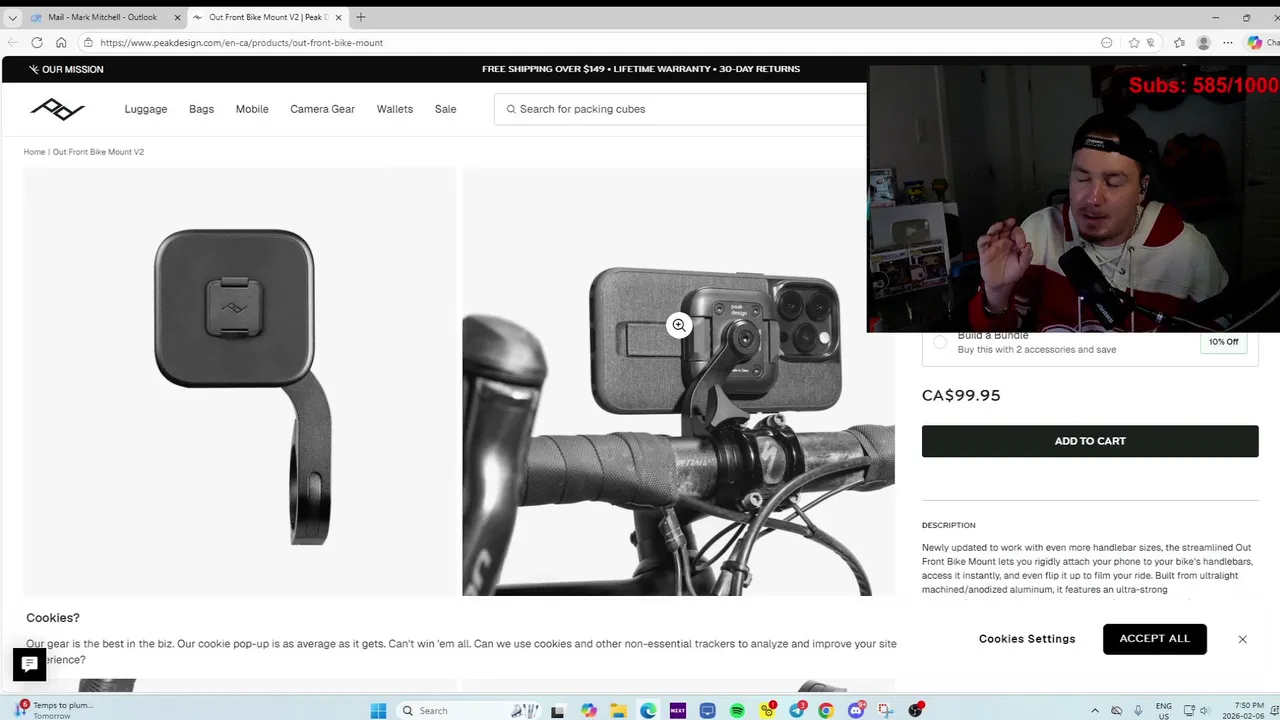Open the browser profile icon

1203,43
